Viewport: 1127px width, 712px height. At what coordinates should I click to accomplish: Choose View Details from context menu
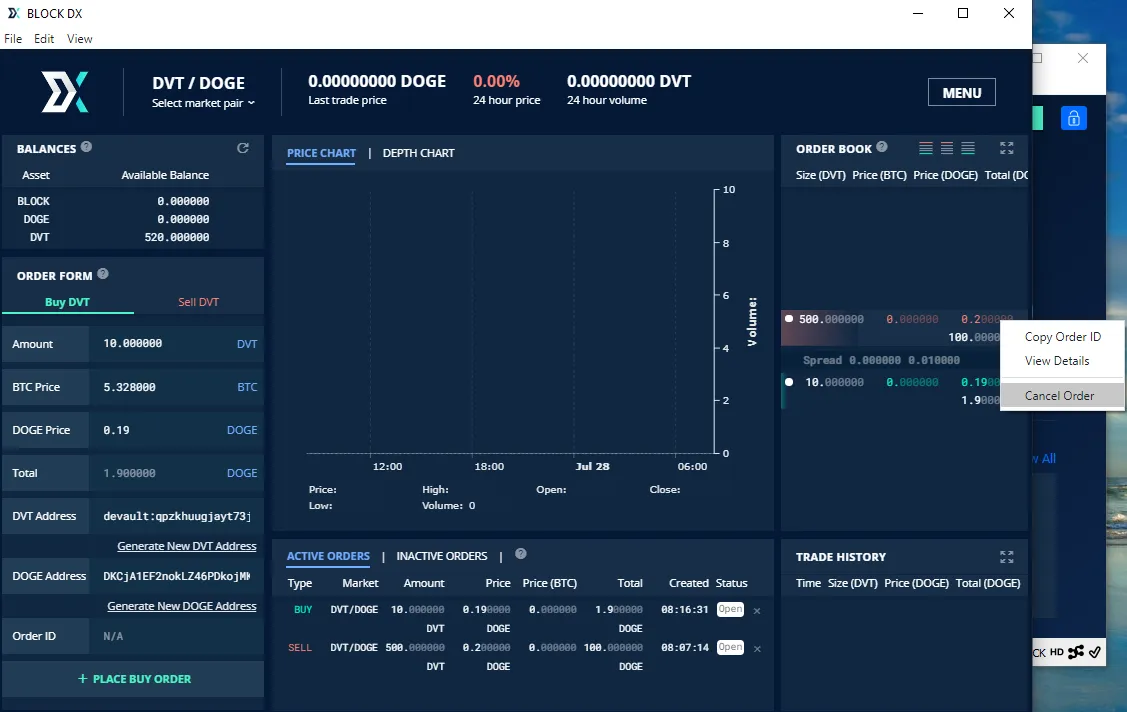coord(1062,361)
